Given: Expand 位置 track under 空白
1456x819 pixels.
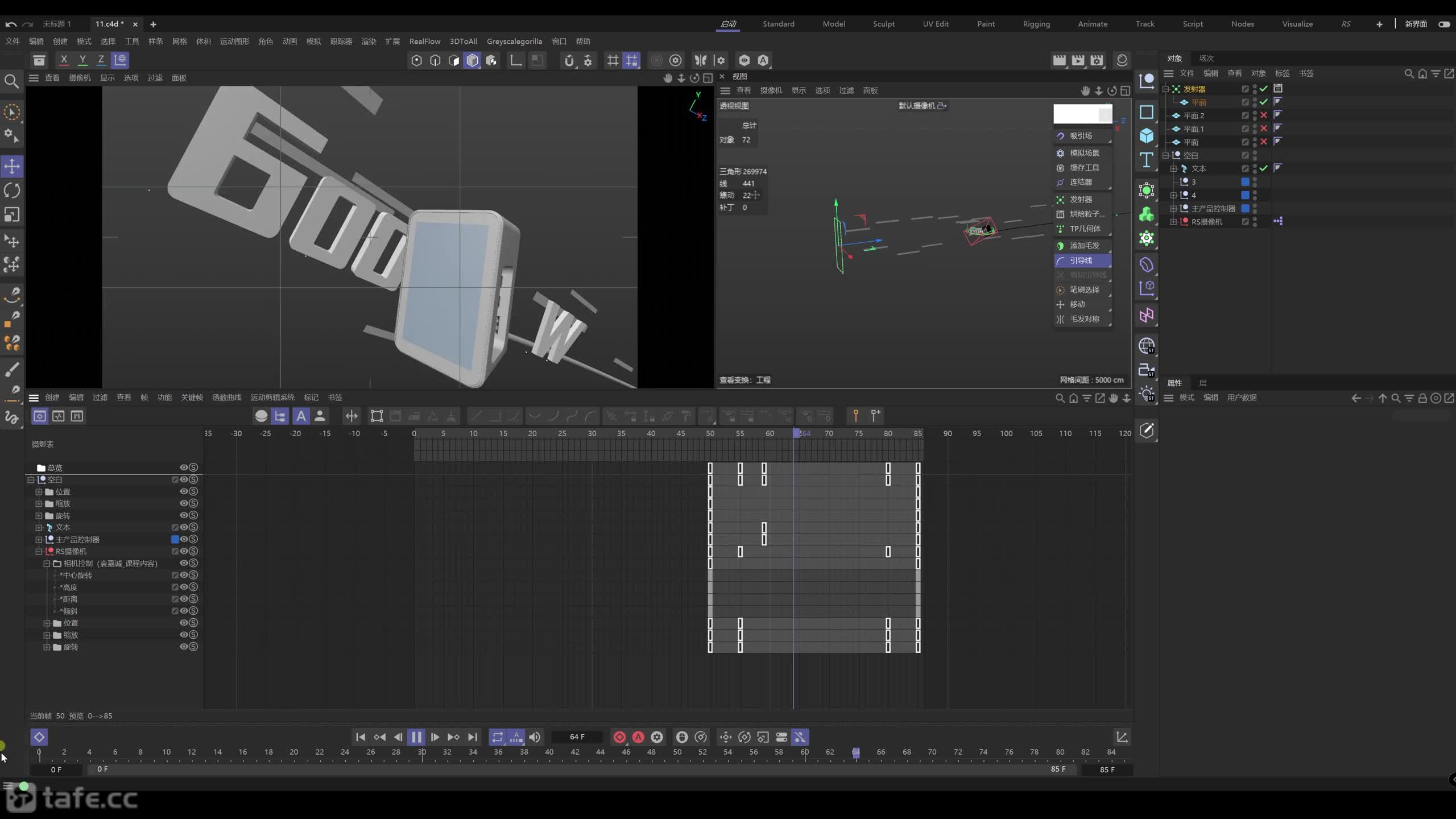Looking at the screenshot, I should click(39, 491).
